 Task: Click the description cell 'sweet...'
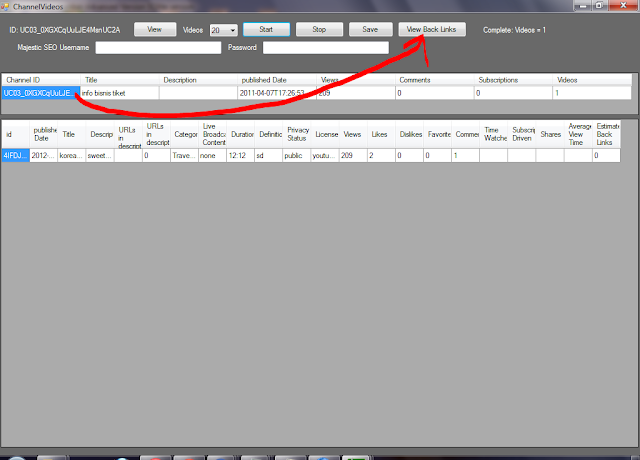(x=100, y=156)
